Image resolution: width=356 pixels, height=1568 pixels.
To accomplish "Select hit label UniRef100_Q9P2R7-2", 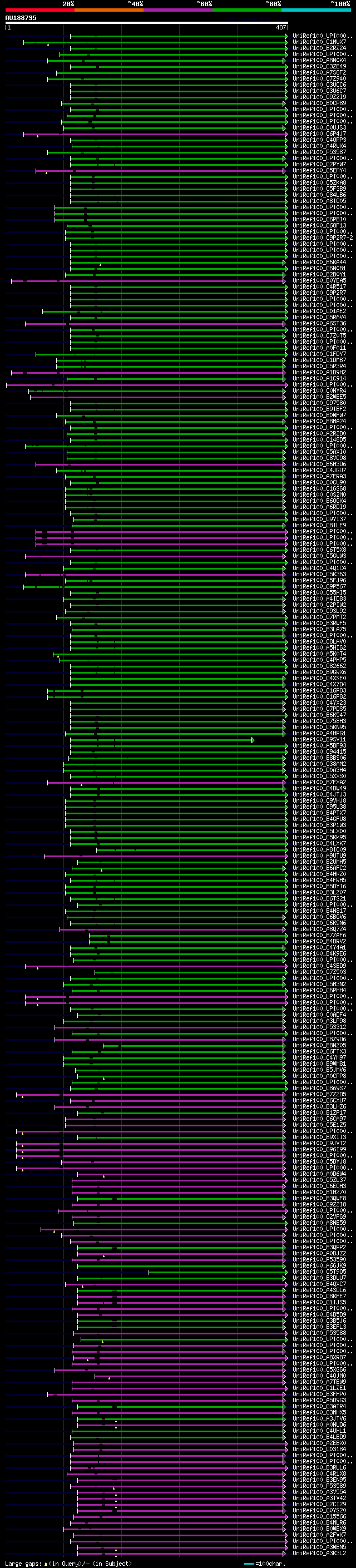I will pyautogui.click(x=323, y=238).
